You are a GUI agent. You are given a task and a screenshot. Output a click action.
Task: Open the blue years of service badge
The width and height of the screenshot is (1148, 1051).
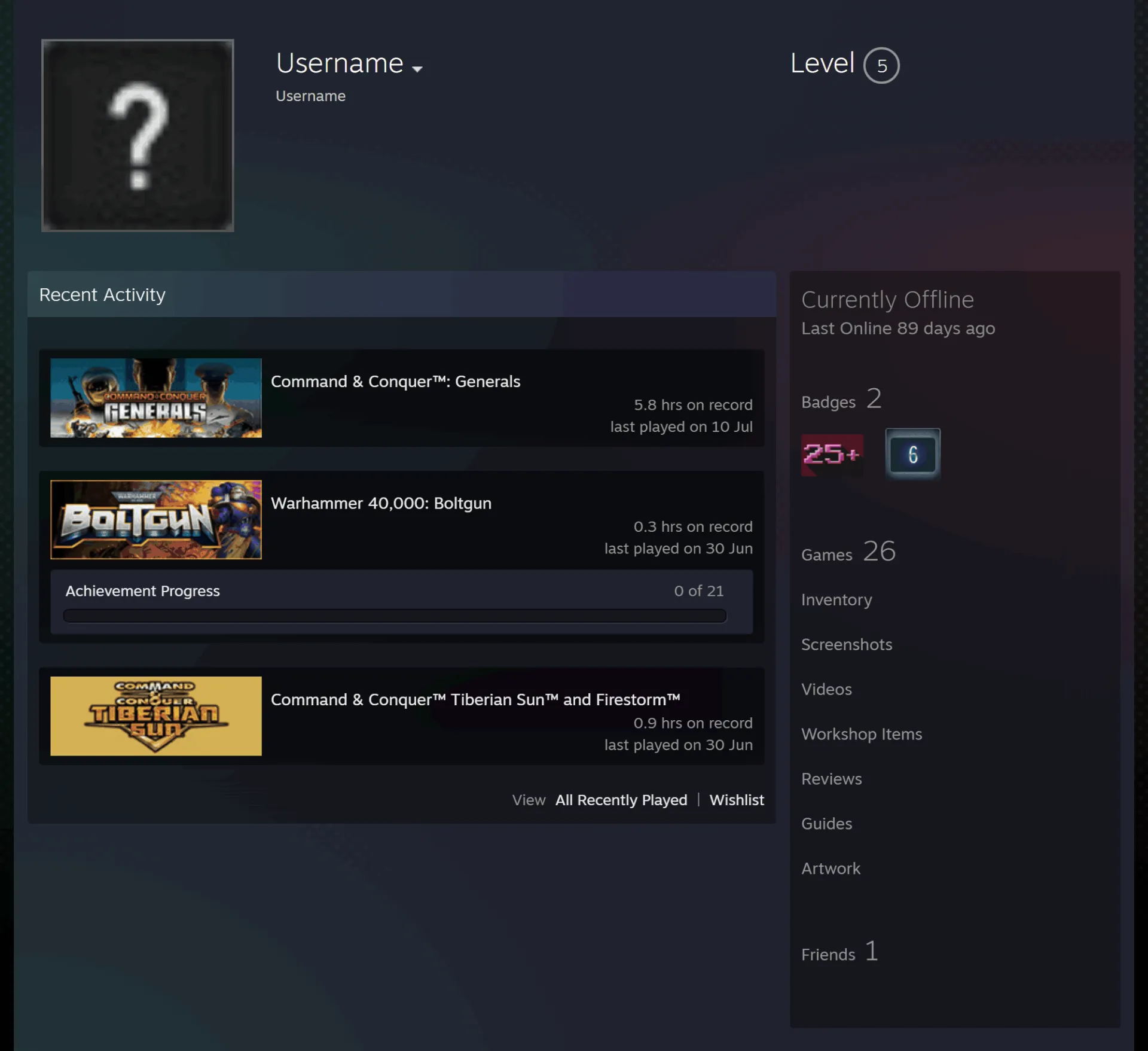click(x=912, y=454)
